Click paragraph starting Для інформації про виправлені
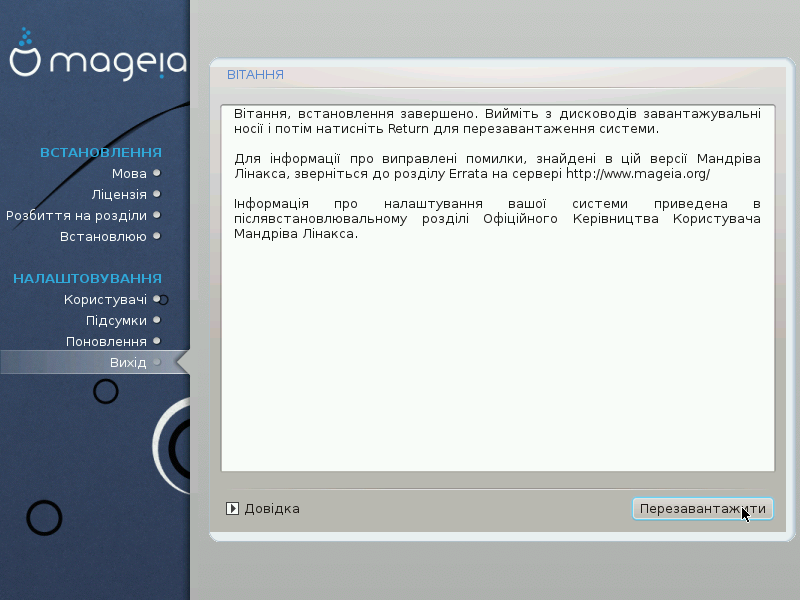This screenshot has height=600, width=800. (x=497, y=166)
